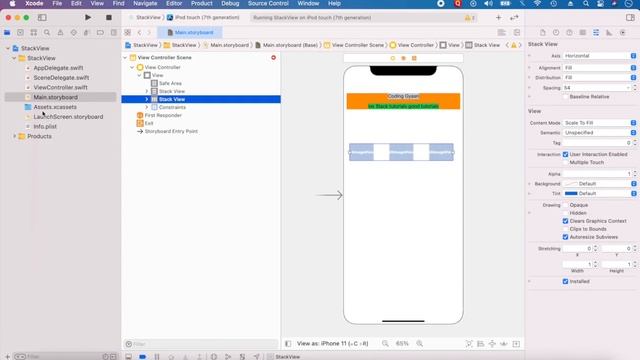Enable Multiple Touch checkbox
This screenshot has height=360, width=640.
(x=565, y=162)
